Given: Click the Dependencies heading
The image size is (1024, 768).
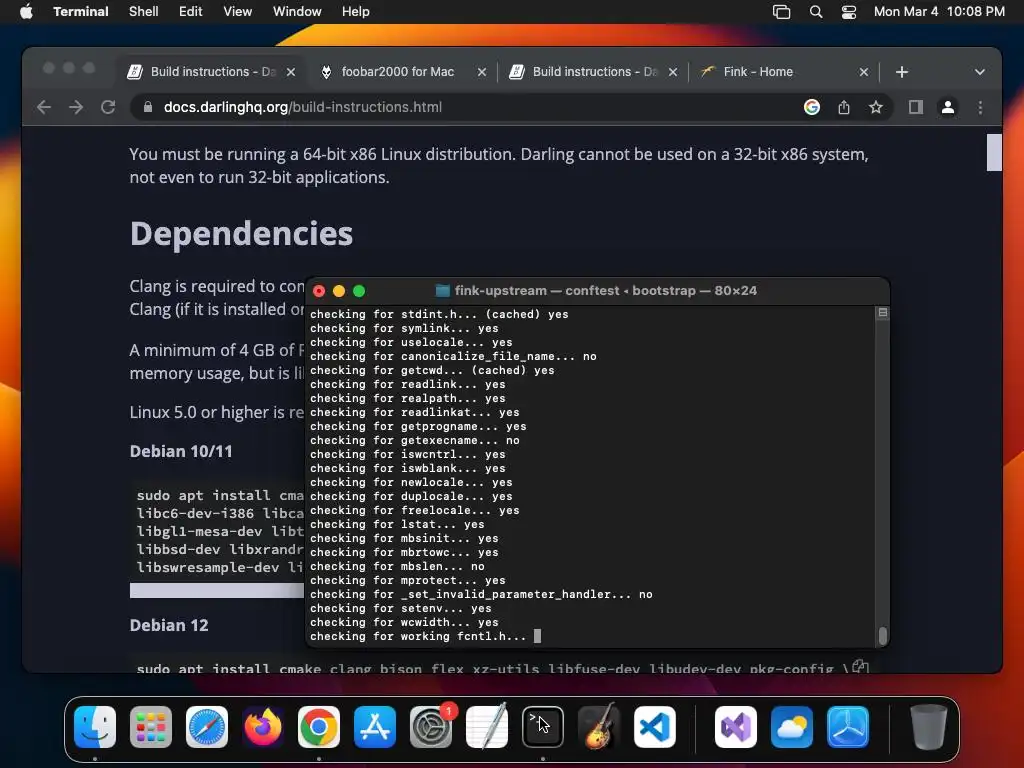Looking at the screenshot, I should coord(242,233).
